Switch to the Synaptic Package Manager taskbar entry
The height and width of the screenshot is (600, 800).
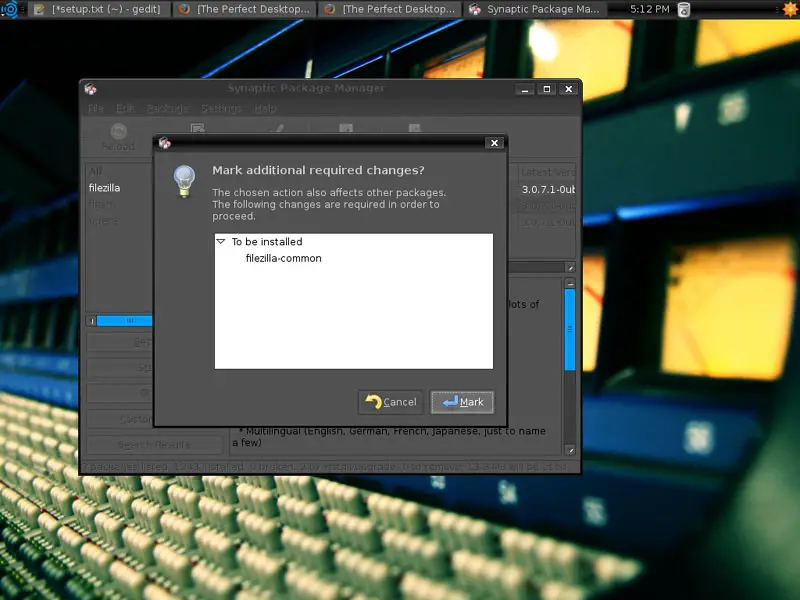535,9
